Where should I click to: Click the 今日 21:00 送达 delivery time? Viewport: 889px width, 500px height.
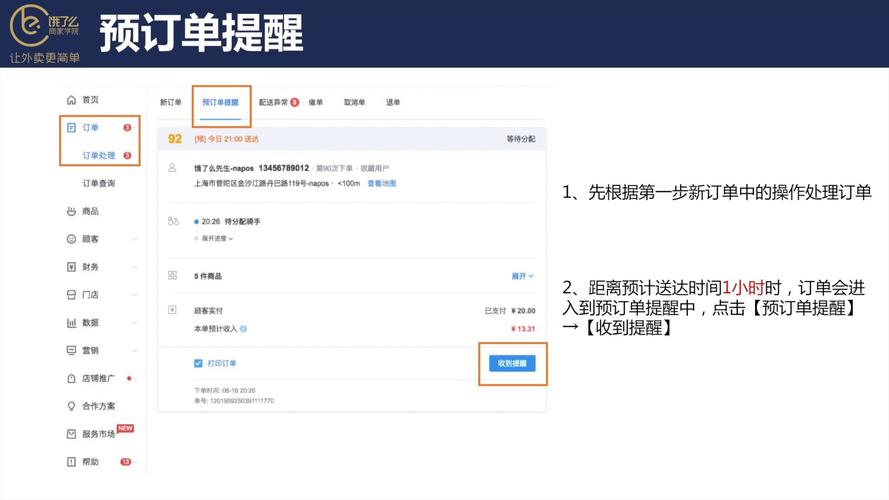[x=233, y=139]
